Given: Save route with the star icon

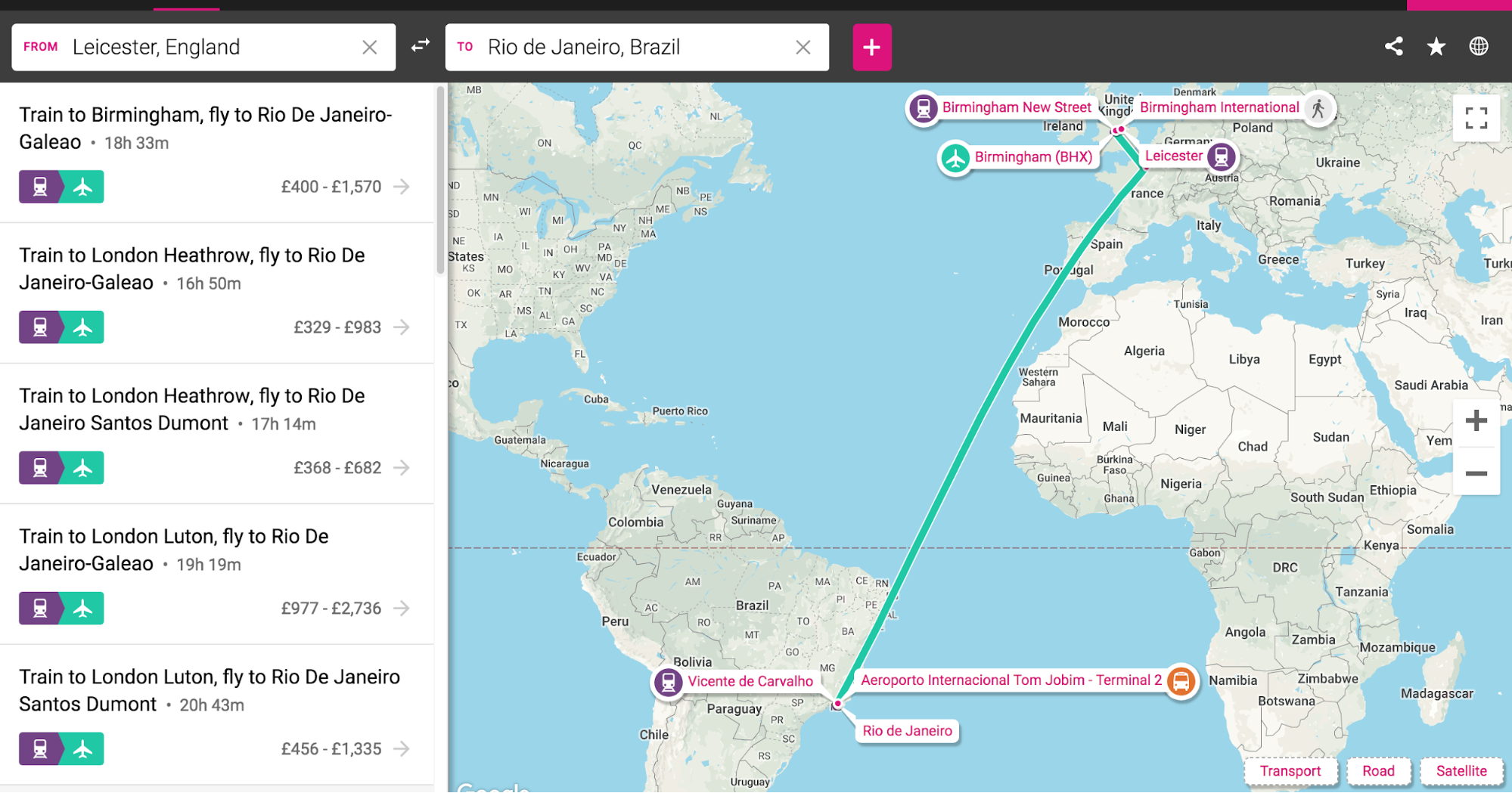Looking at the screenshot, I should (1436, 47).
